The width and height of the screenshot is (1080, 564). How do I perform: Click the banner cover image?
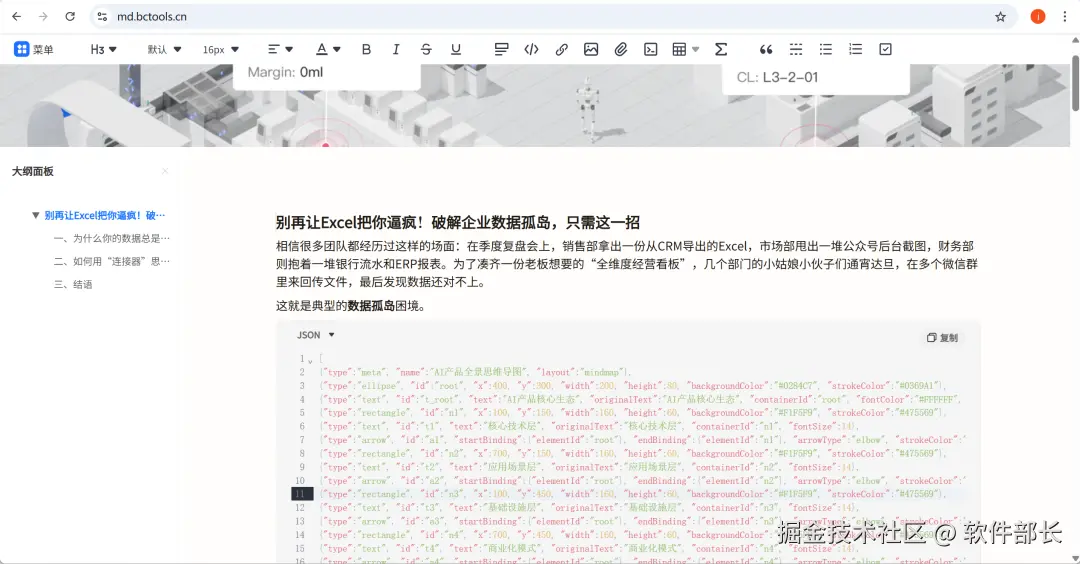click(534, 105)
